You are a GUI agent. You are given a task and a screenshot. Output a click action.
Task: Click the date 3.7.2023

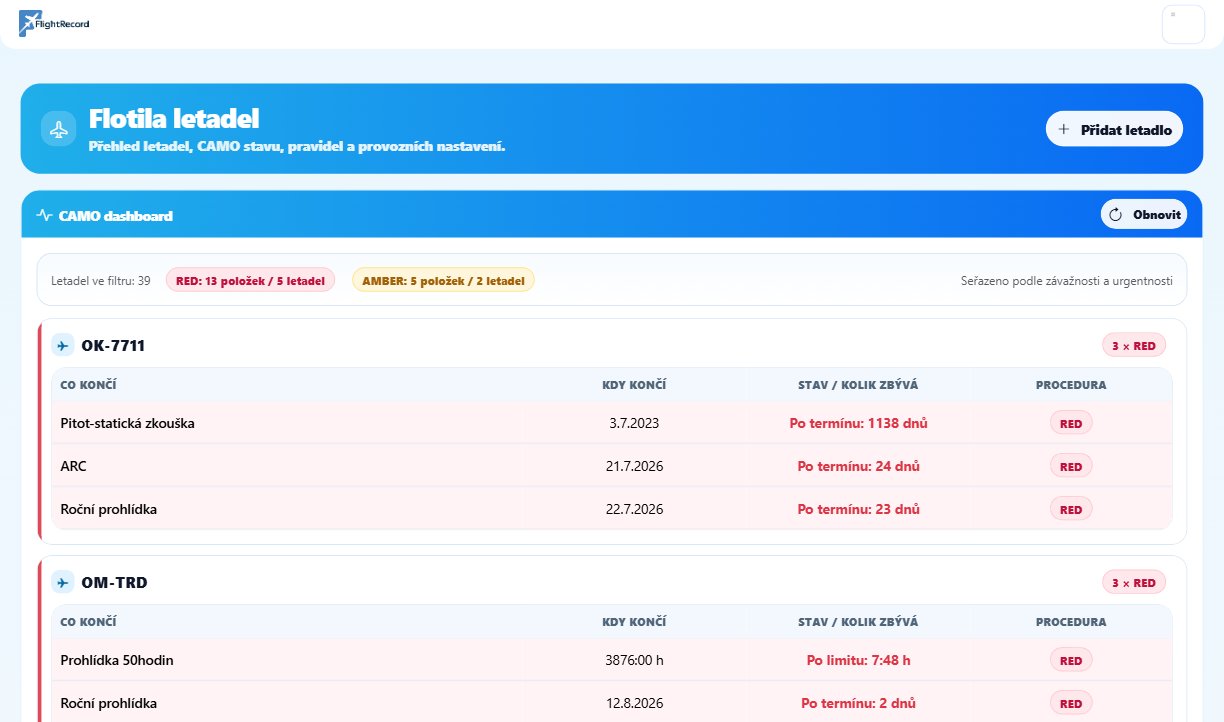tap(634, 423)
